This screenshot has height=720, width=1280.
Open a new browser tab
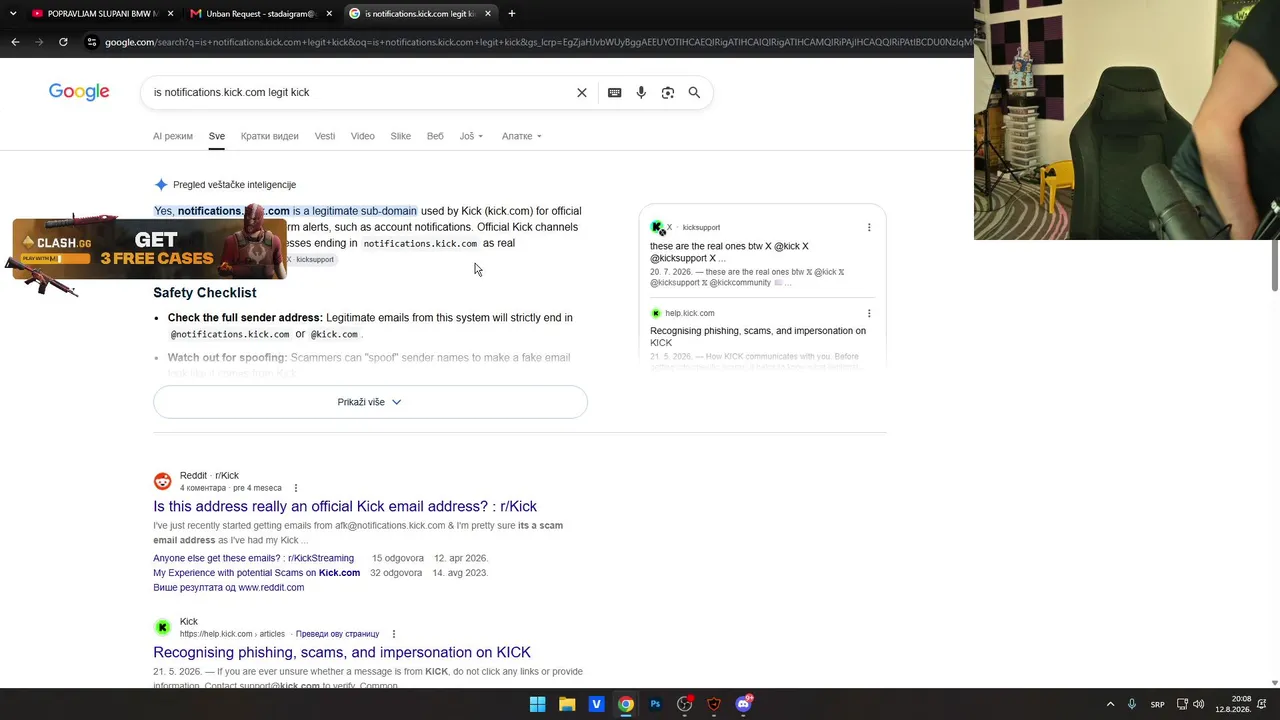(512, 14)
